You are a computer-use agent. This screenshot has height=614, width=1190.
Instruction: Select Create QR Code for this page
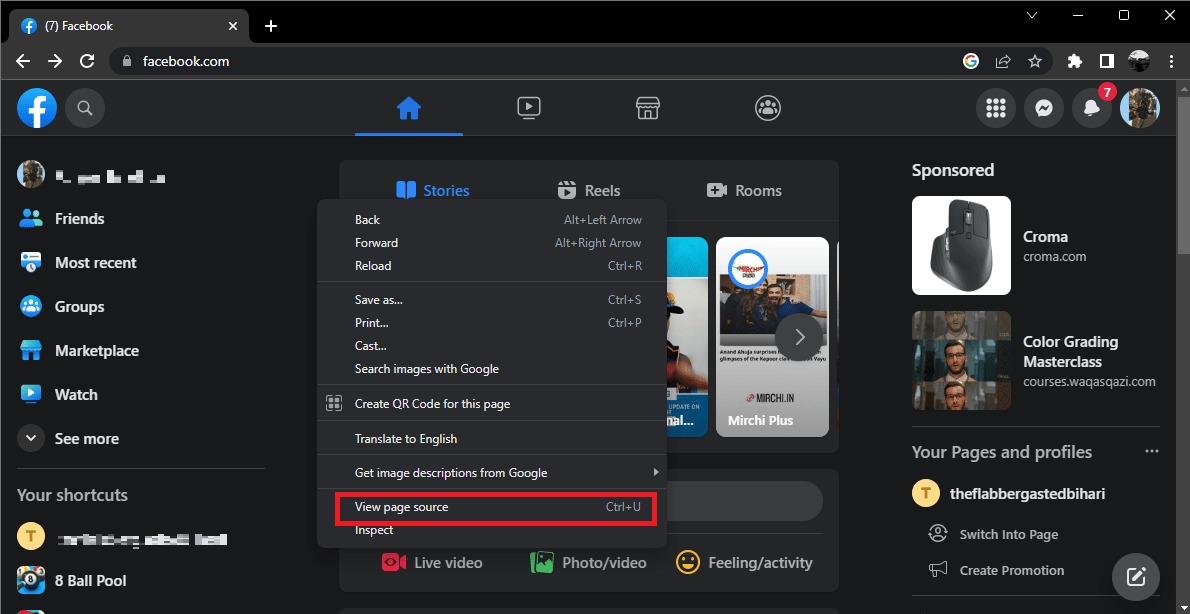[492, 404]
